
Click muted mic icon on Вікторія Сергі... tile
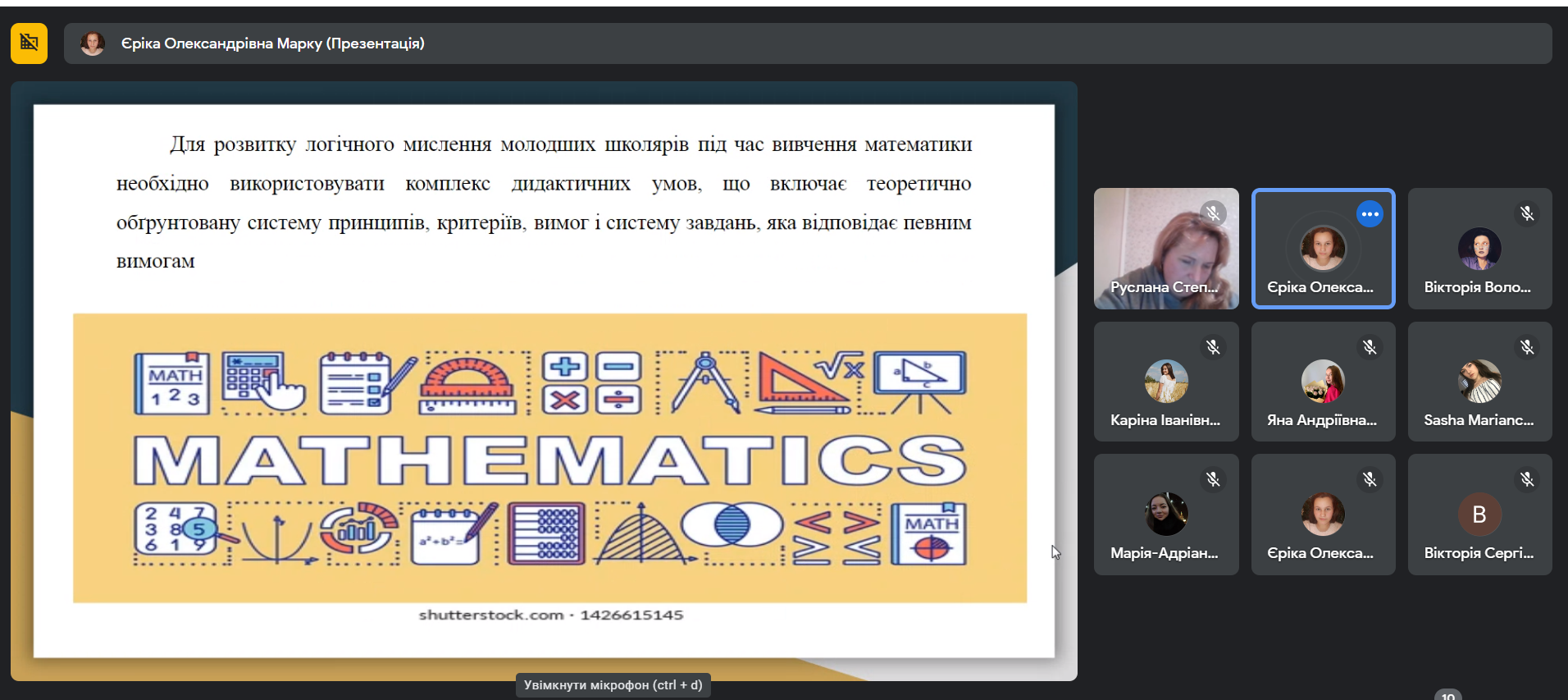click(1526, 479)
